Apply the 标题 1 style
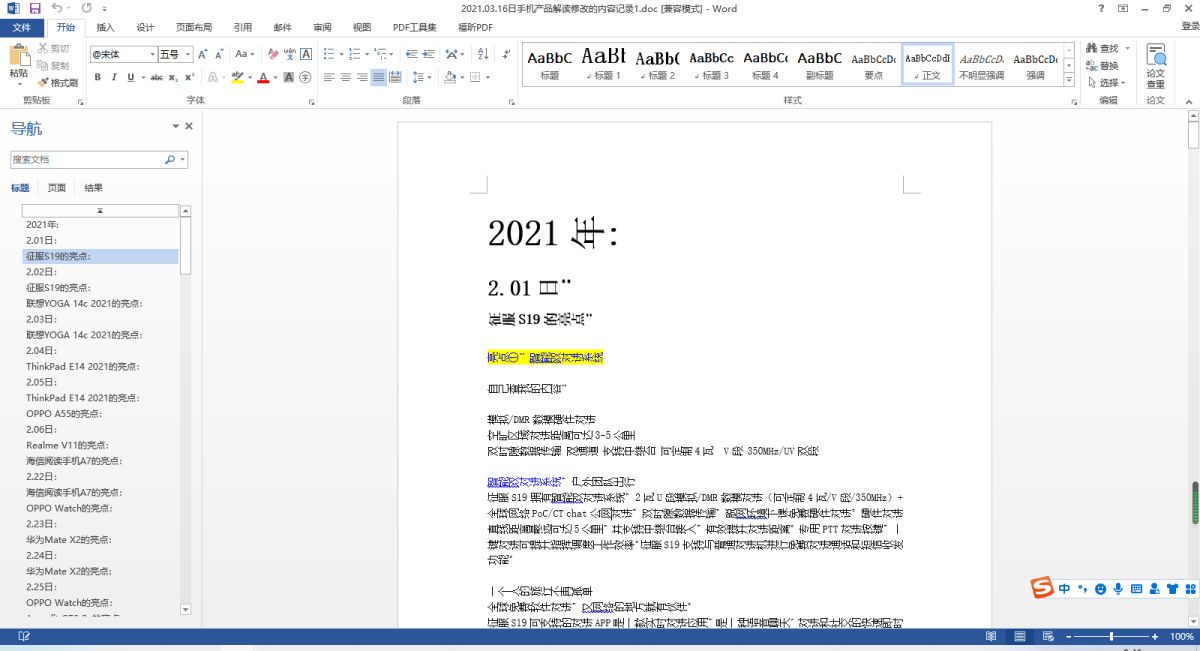Screen dimensions: 1200x651 point(604,65)
